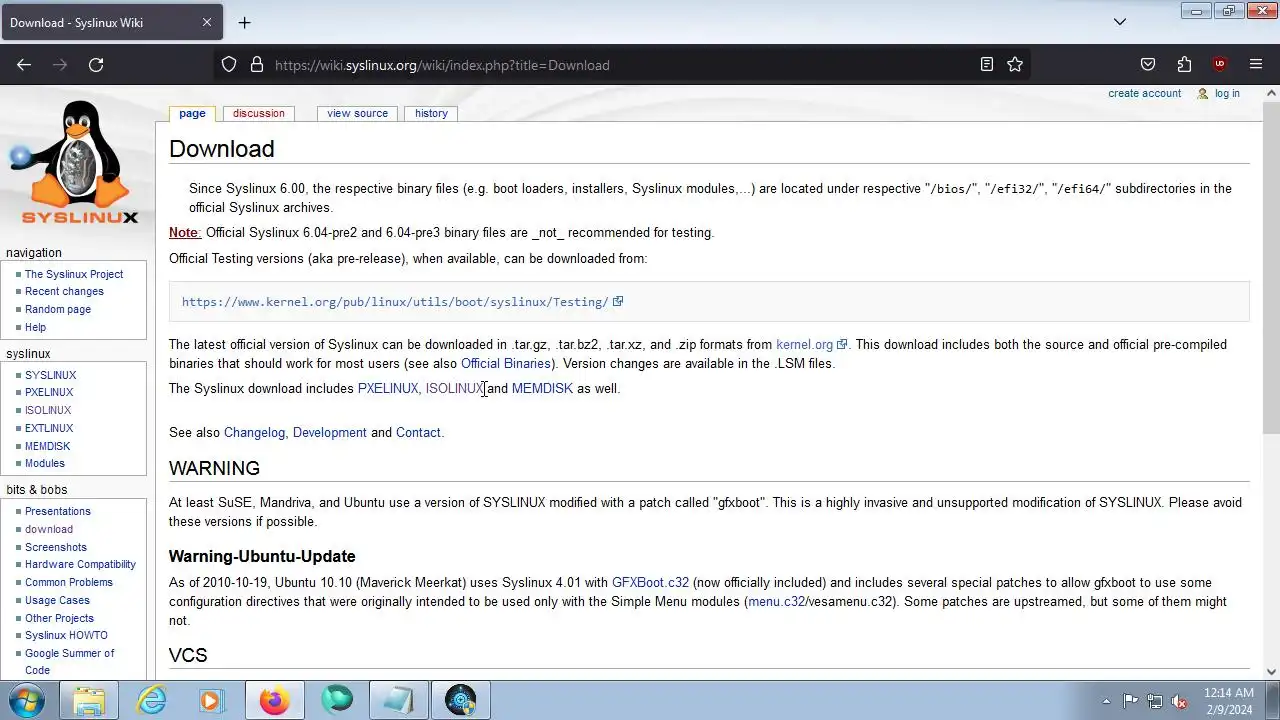Open Windows Media Player taskbar icon
Image resolution: width=1280 pixels, height=720 pixels.
pos(212,700)
